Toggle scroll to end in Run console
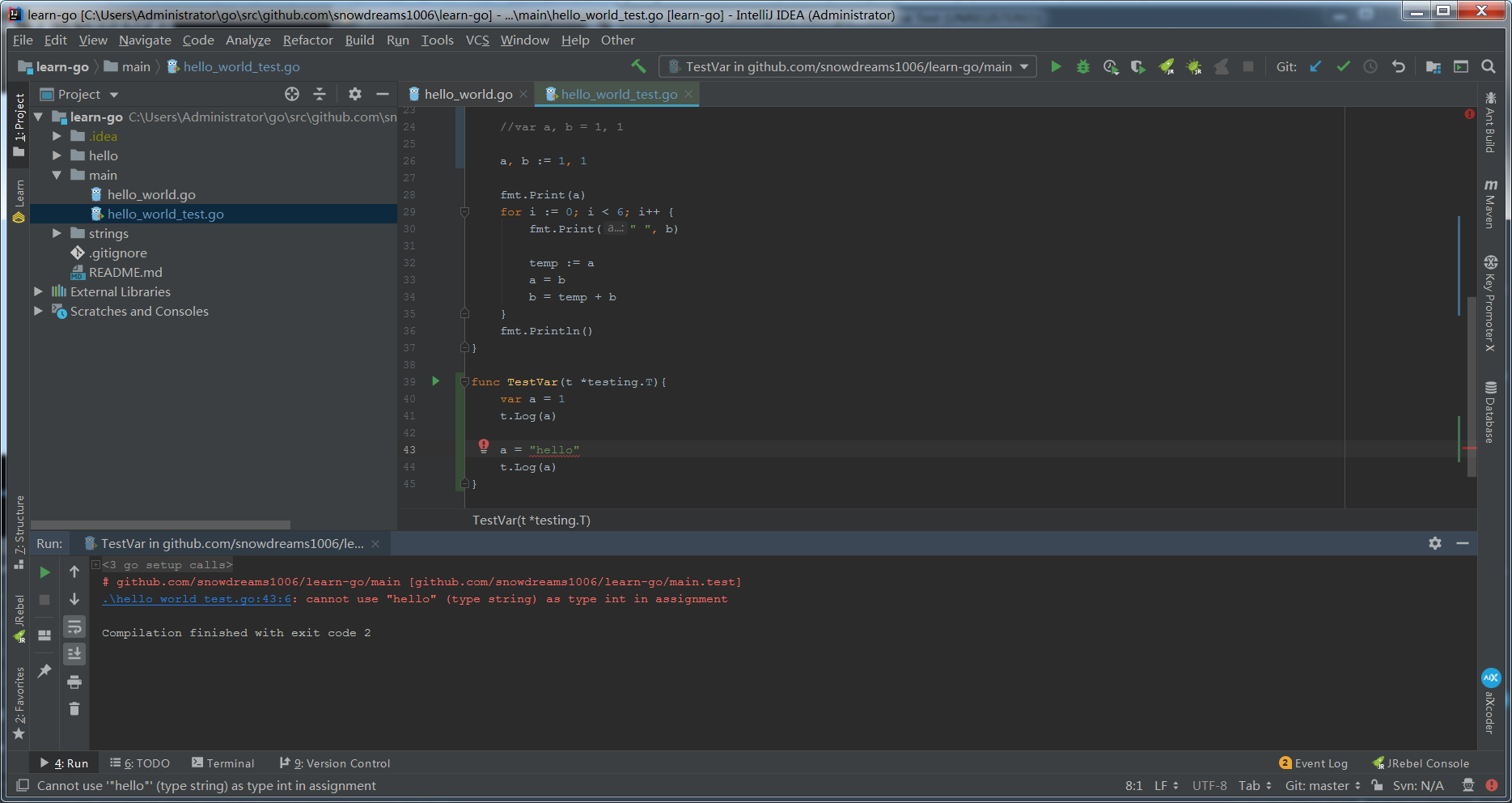 click(x=74, y=653)
